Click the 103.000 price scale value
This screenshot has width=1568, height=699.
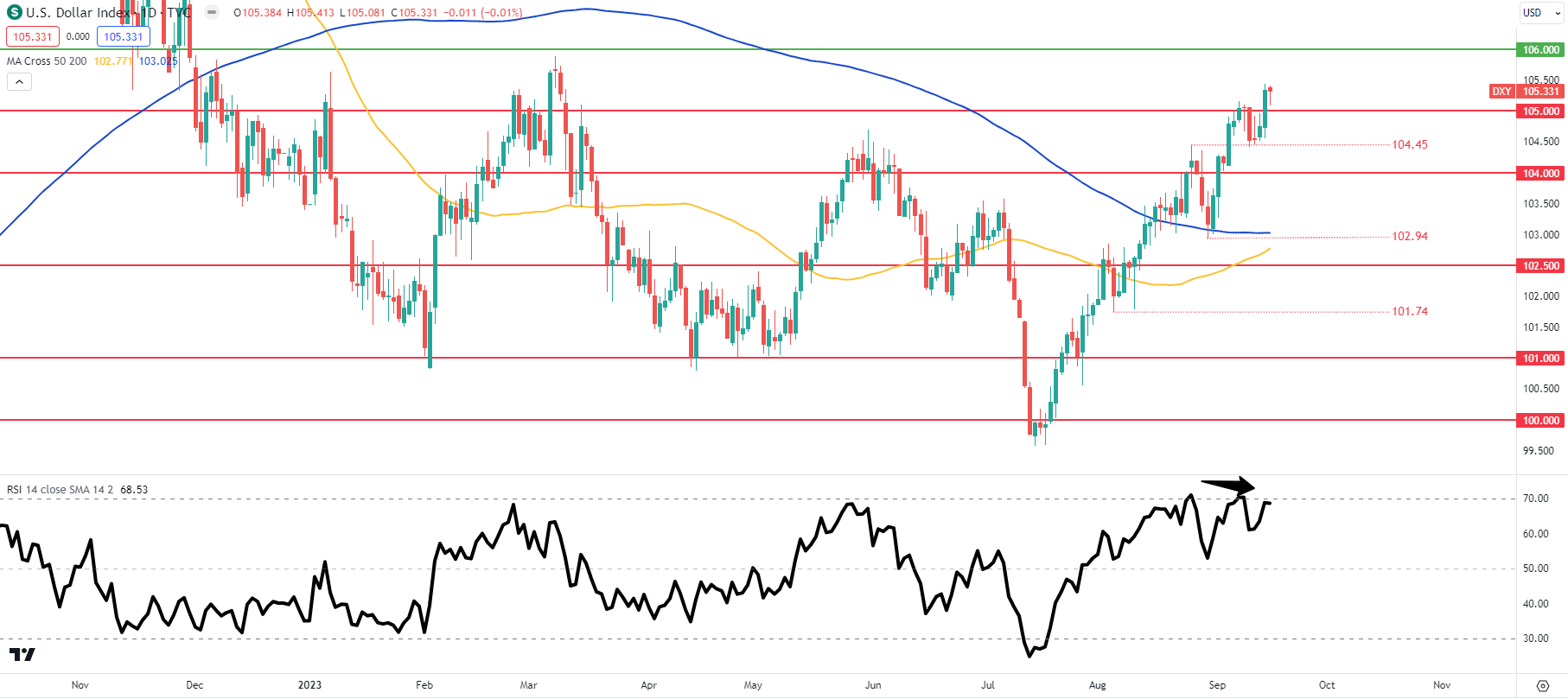tap(1541, 235)
